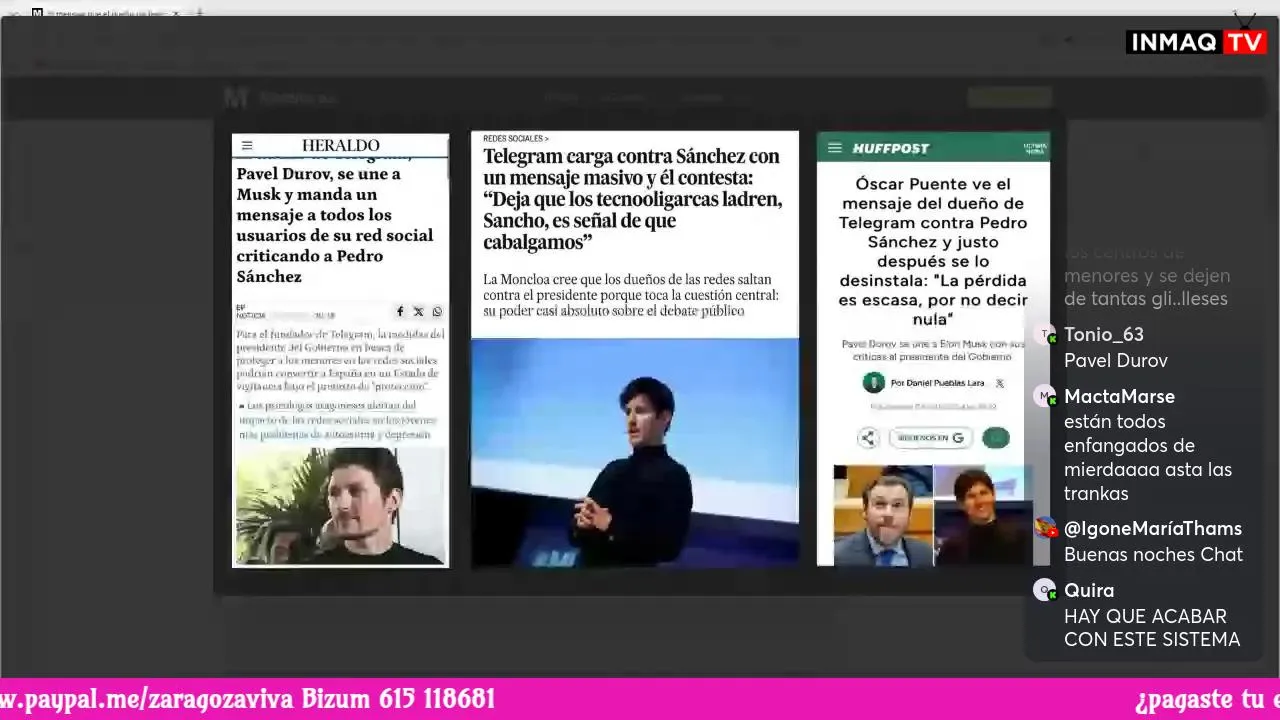Open HuffPost photo of Puente and Durov
Viewport: 1280px width, 720px height.
point(932,516)
